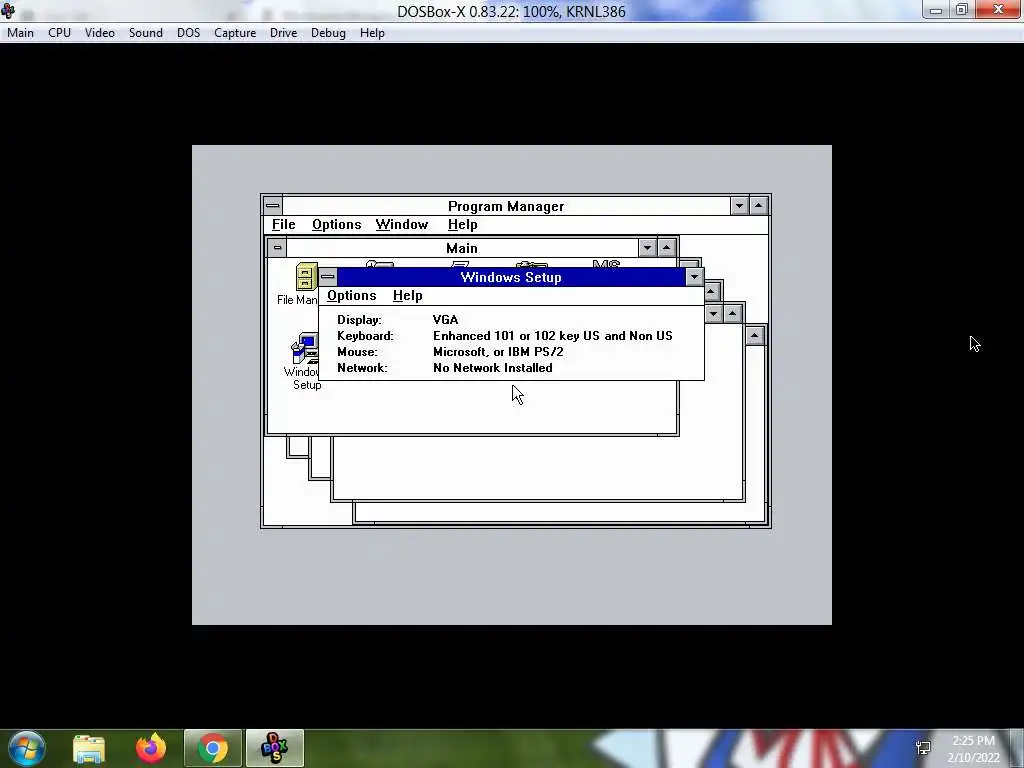Click the 'Display:' label
1024x768 pixels.
pos(359,320)
